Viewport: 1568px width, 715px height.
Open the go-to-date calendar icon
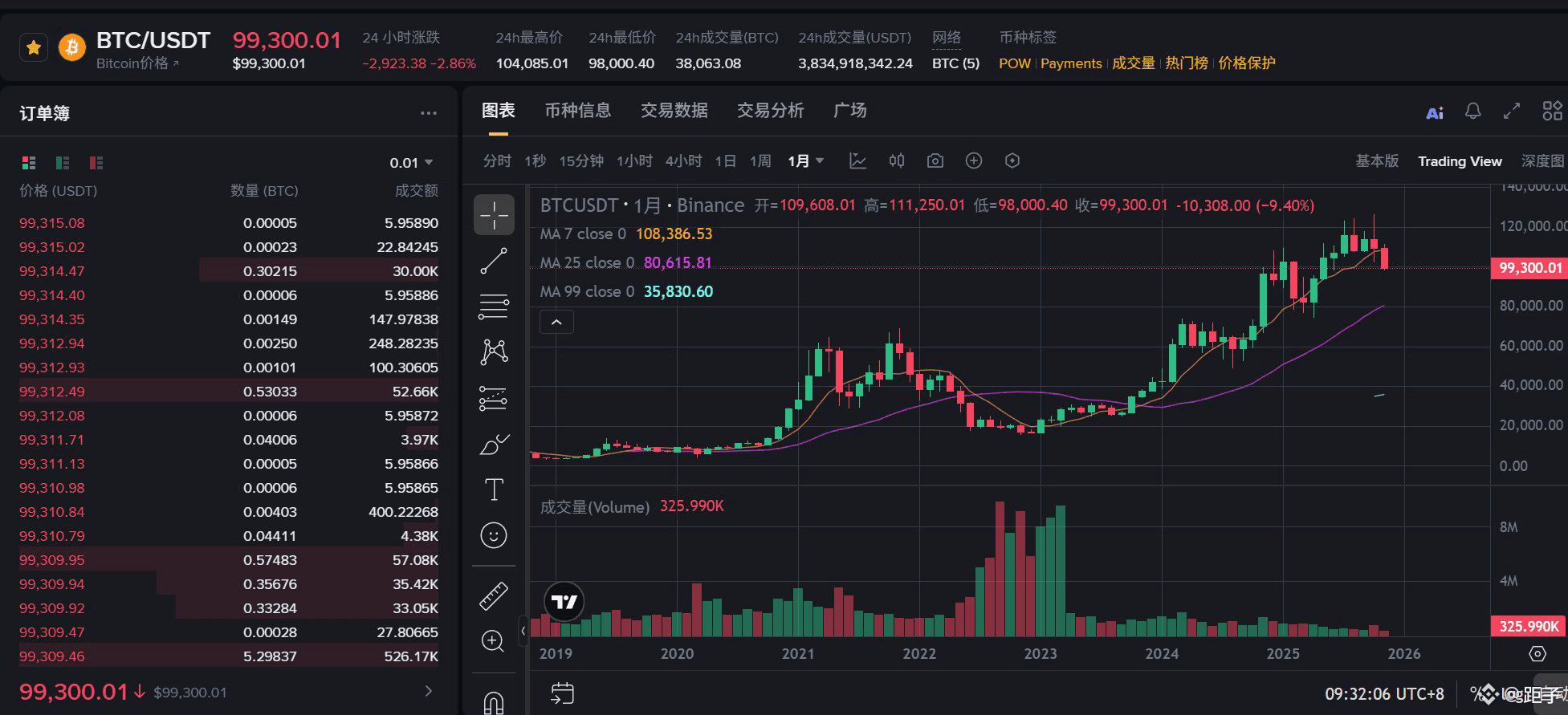pyautogui.click(x=562, y=693)
